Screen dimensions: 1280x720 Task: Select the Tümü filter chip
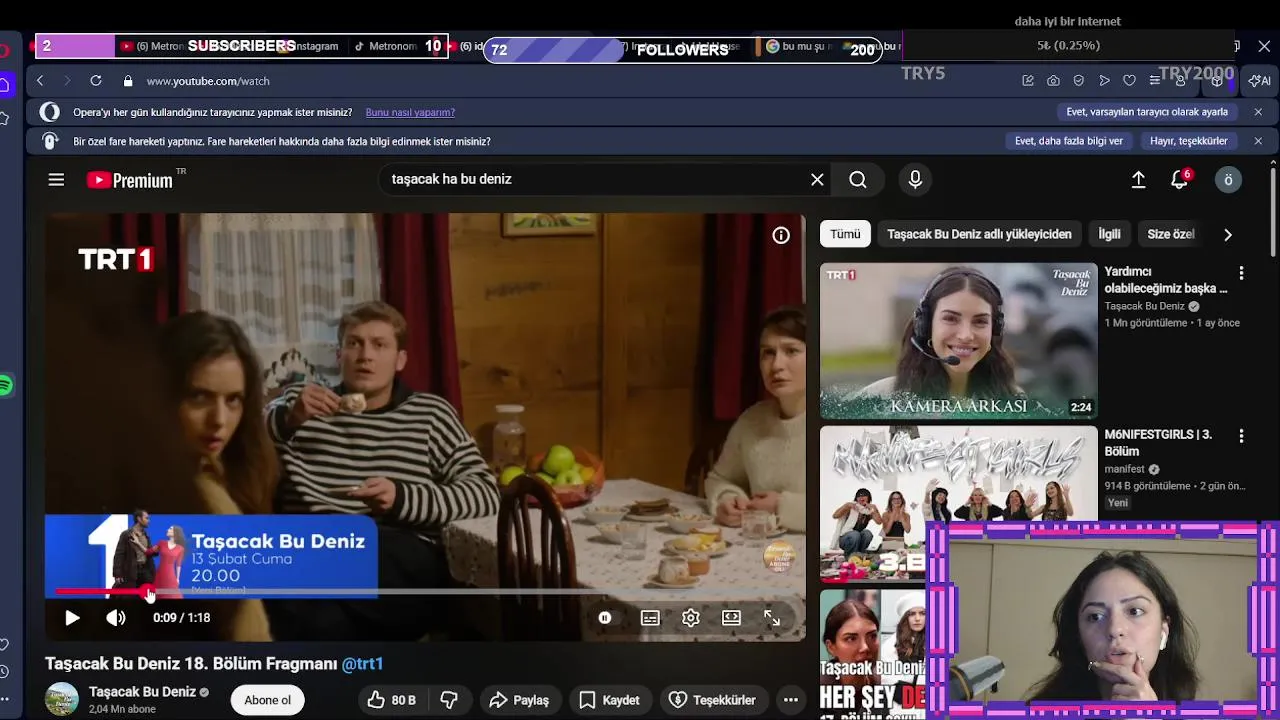(845, 234)
